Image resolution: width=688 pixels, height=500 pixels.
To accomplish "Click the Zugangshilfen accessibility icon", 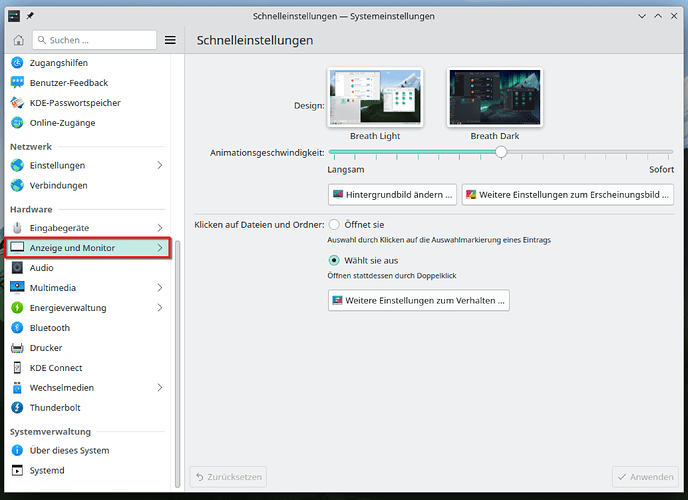I will [x=17, y=63].
